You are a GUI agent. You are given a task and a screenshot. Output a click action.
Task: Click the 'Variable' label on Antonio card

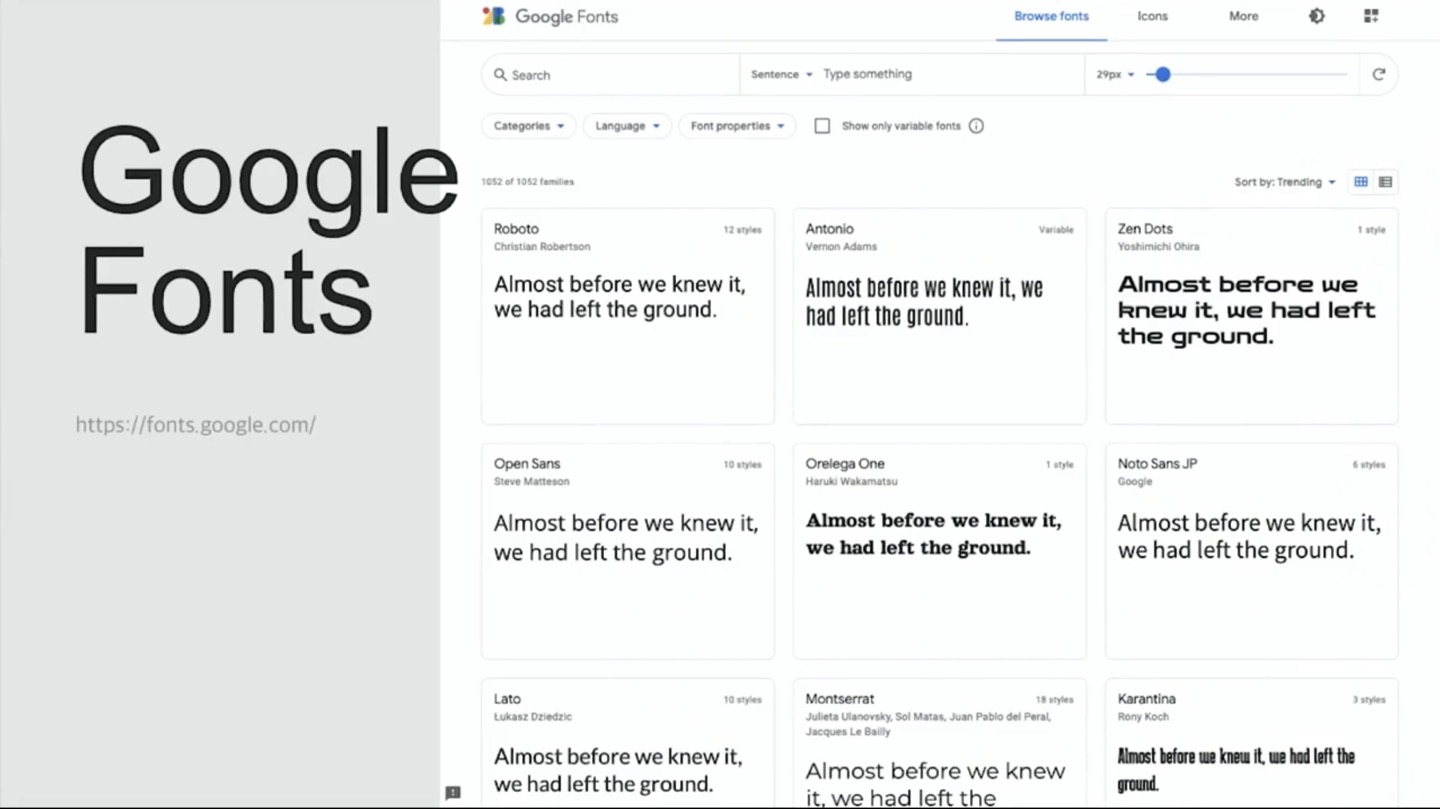point(1056,230)
